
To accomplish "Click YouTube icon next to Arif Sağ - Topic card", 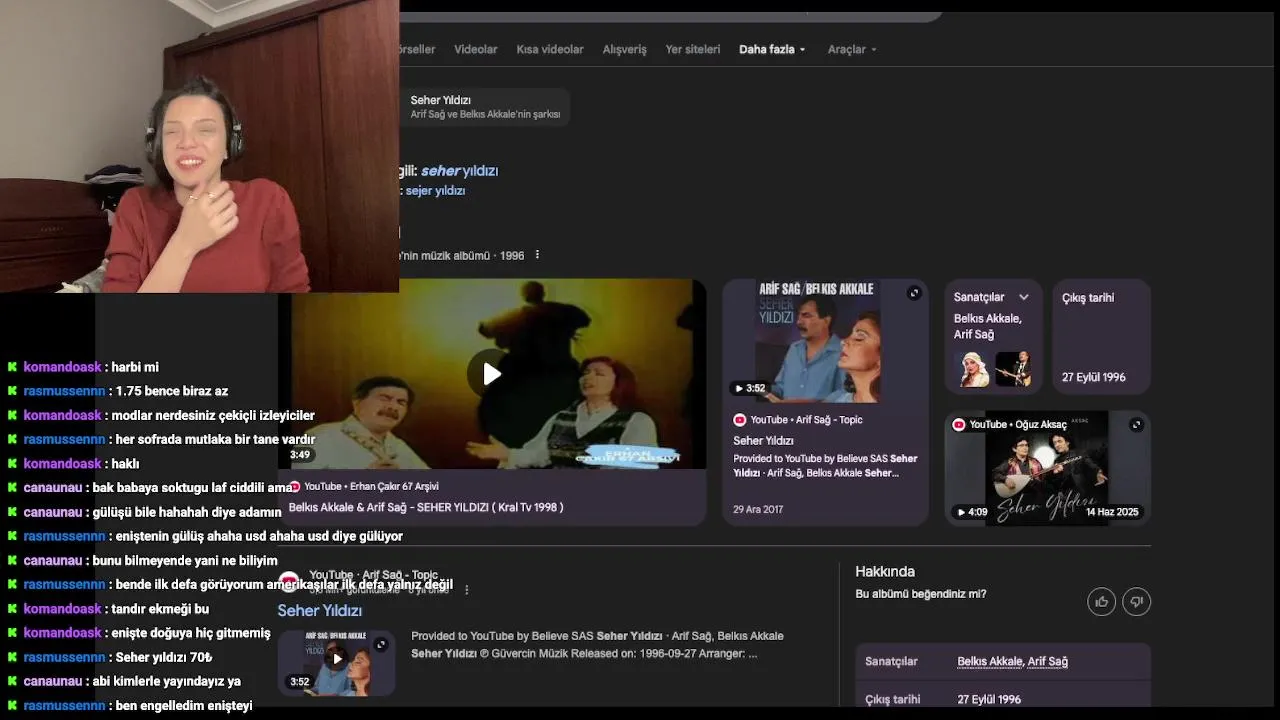I will (740, 420).
